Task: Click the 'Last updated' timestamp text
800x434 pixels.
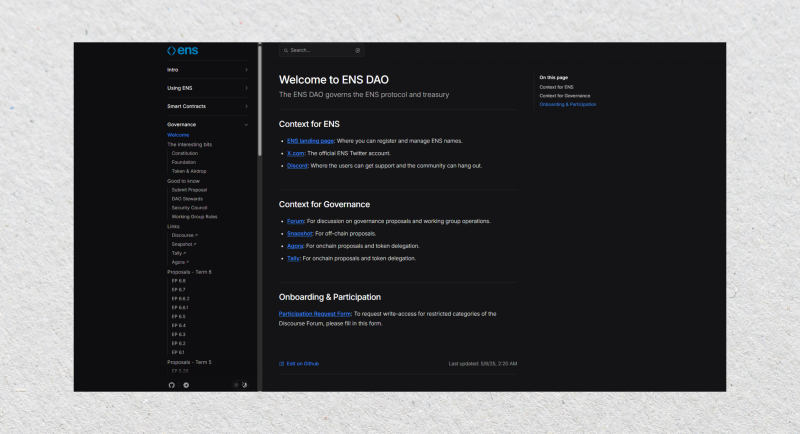Action: (483, 364)
